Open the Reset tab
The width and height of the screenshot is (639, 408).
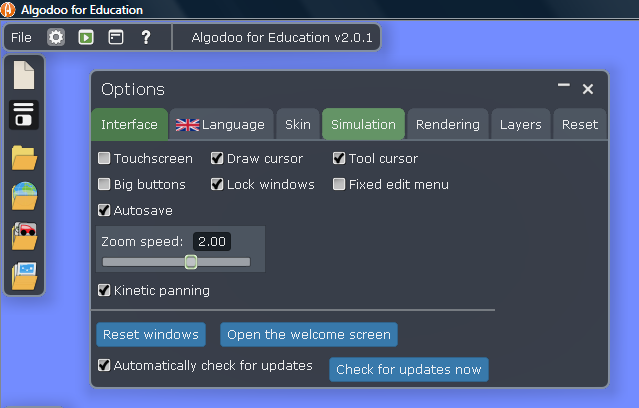(580, 124)
